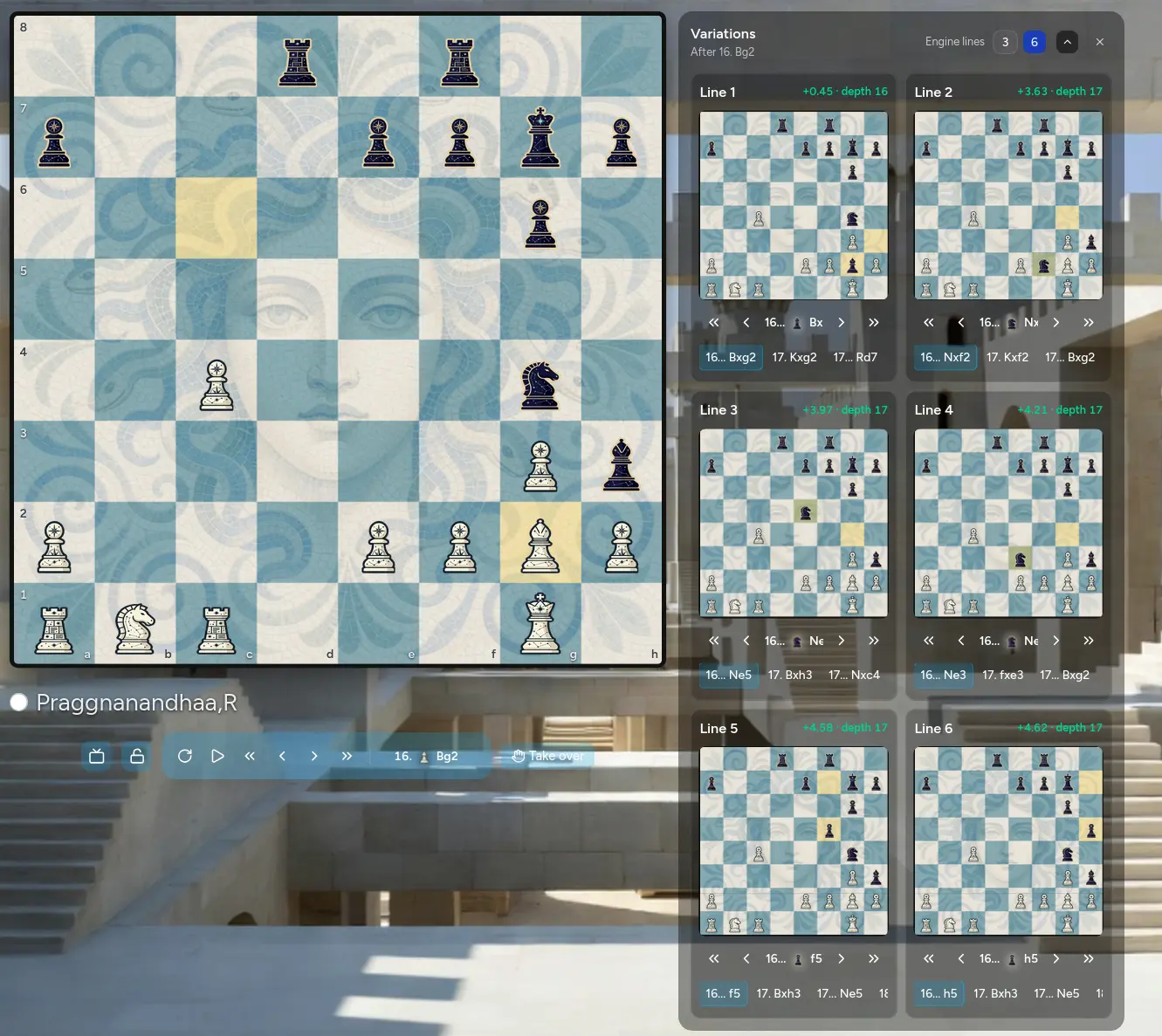
Task: Jump to first move in main controls
Action: coord(250,756)
